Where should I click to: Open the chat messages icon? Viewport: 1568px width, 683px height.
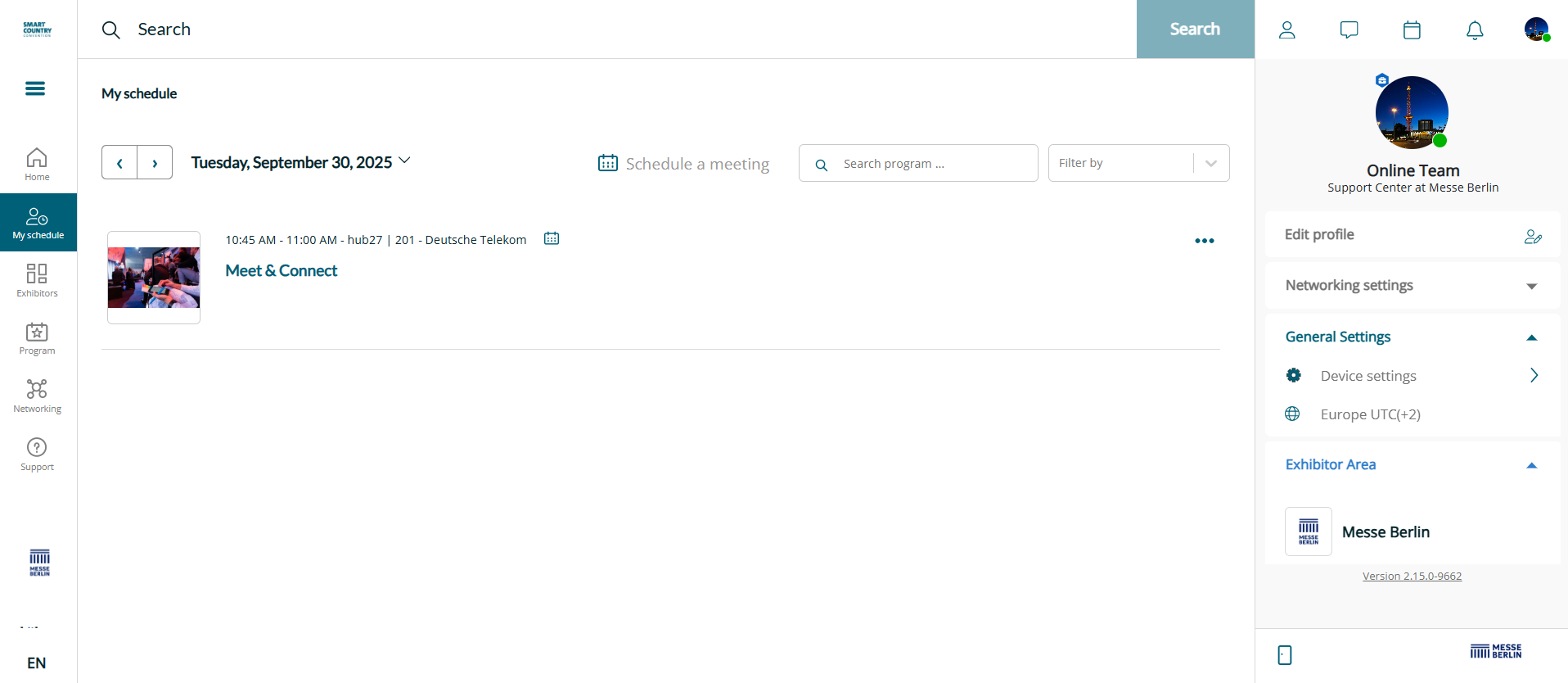click(x=1349, y=30)
